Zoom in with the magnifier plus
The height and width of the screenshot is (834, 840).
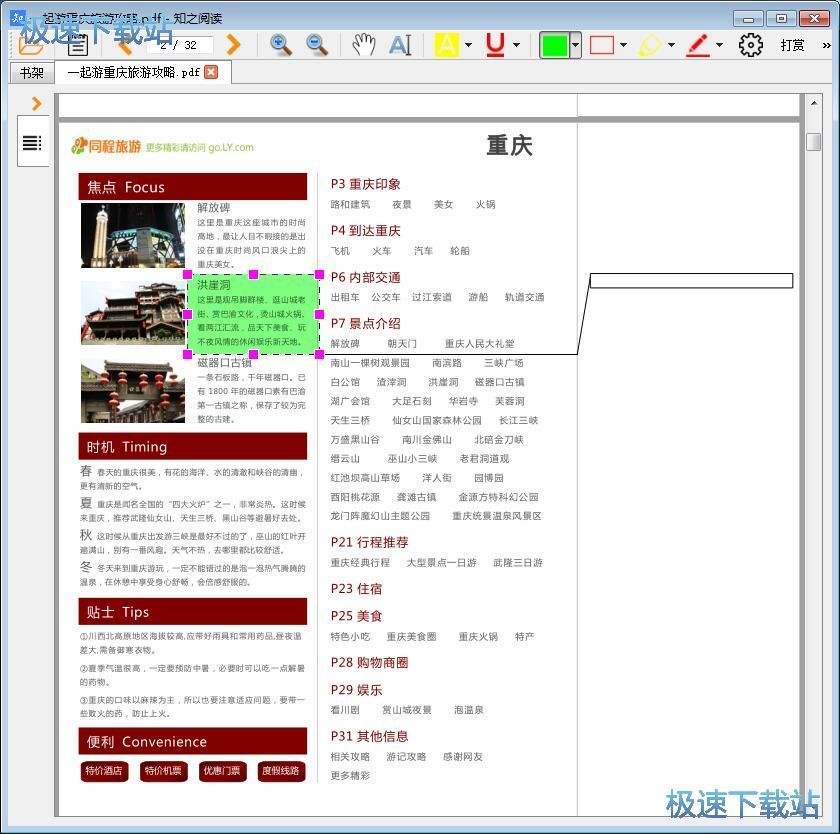pyautogui.click(x=281, y=45)
